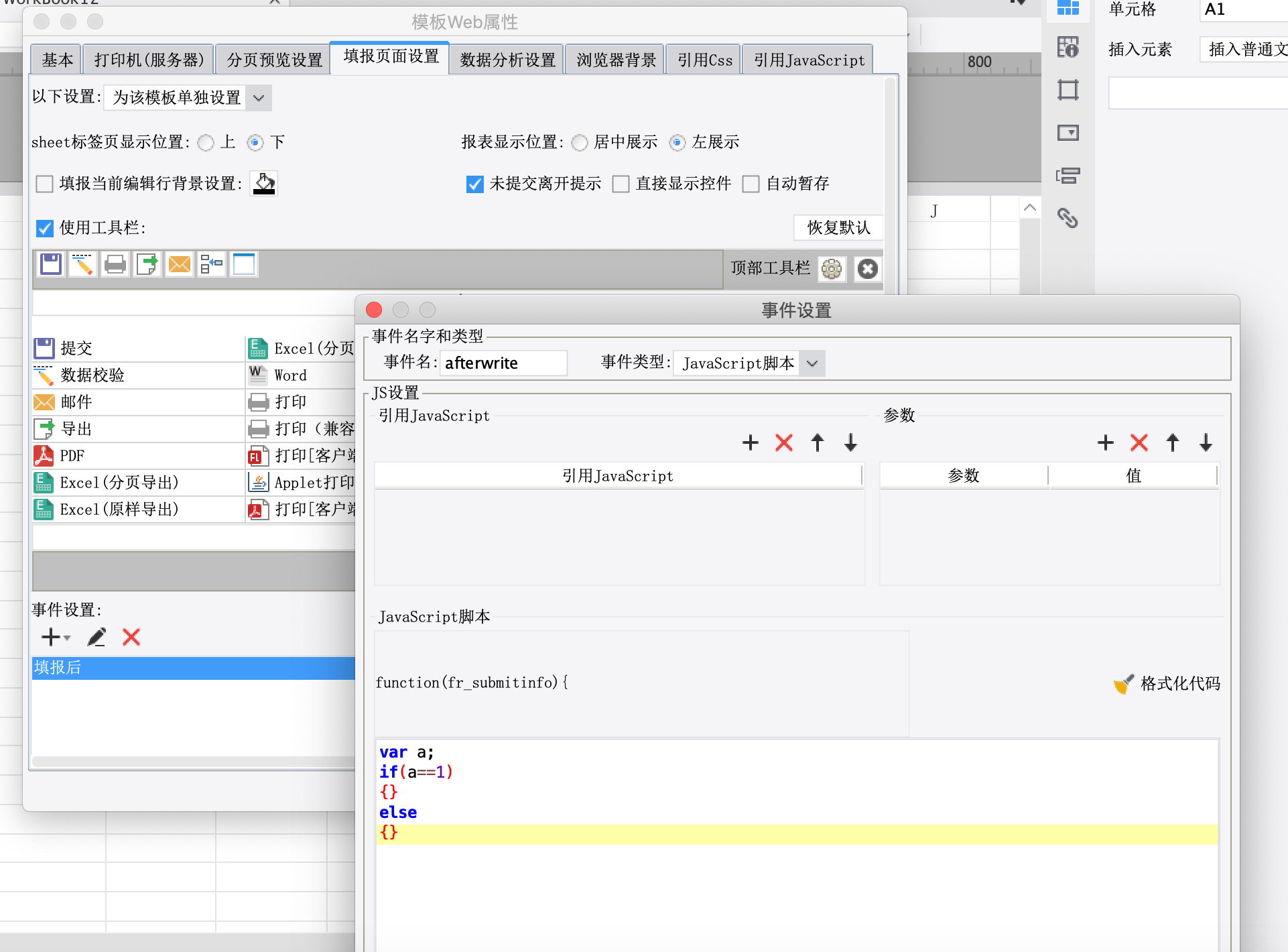Select 填报后 event in list
The height and width of the screenshot is (952, 1288).
(194, 668)
